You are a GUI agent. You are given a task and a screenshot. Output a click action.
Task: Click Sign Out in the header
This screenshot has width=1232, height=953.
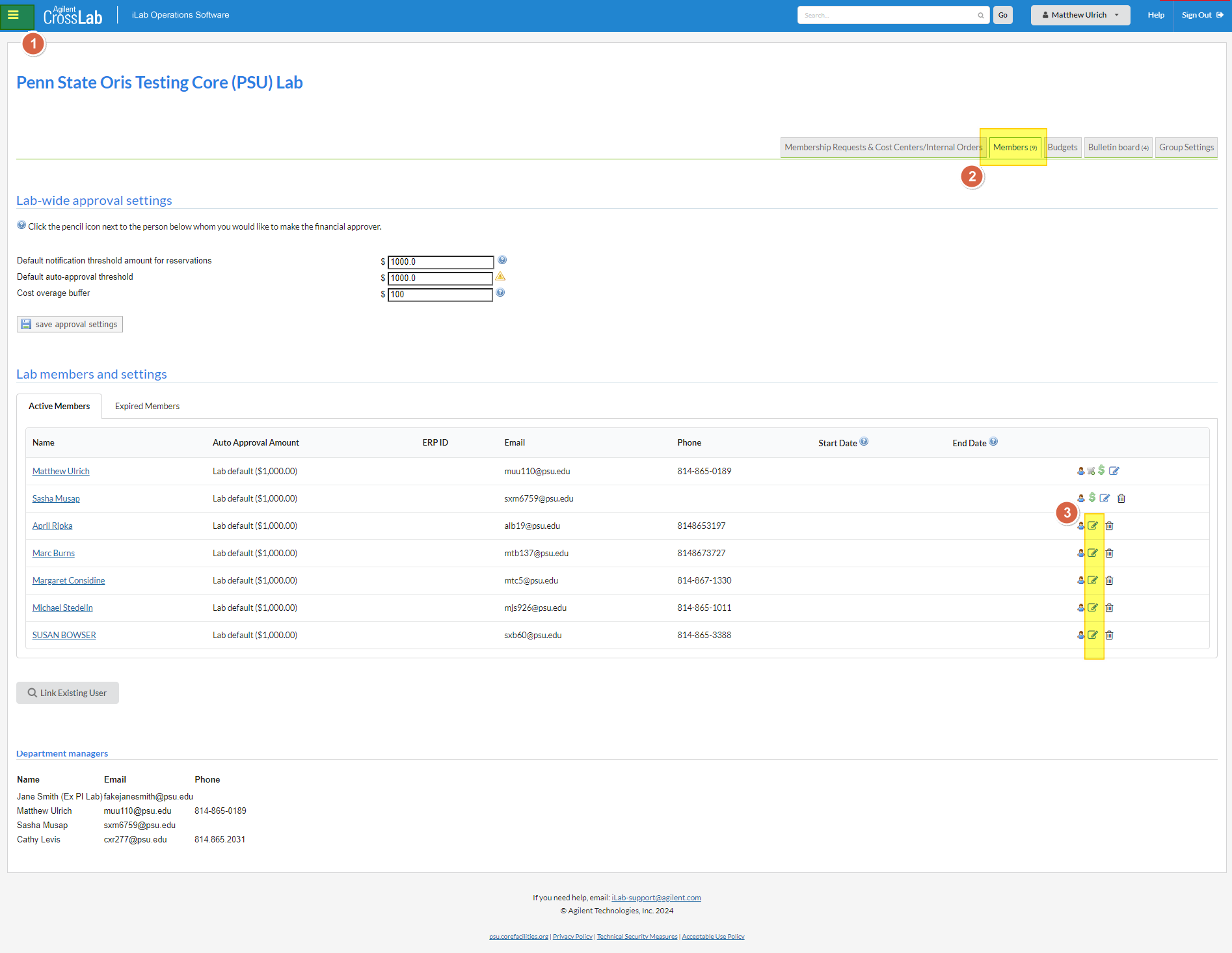click(1202, 15)
